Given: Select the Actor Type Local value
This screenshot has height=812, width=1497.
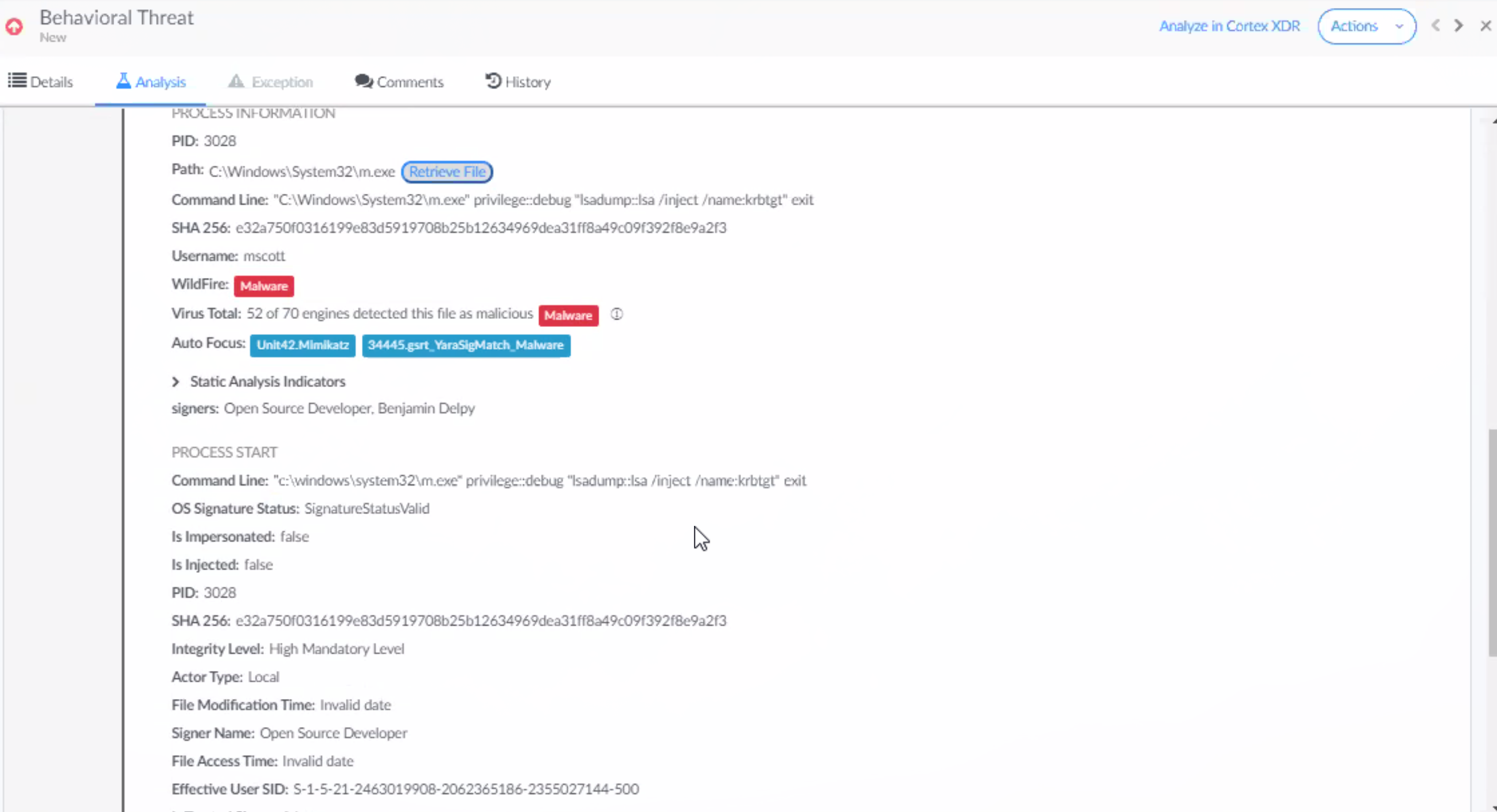Looking at the screenshot, I should 263,677.
